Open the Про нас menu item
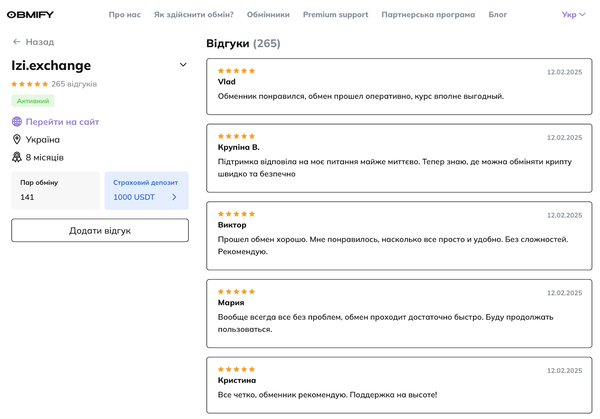This screenshot has height=419, width=600. pos(124,15)
